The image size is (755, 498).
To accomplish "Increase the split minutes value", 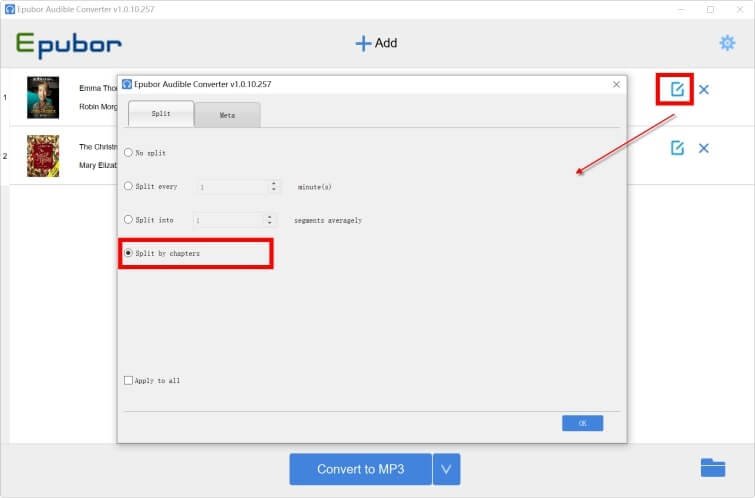I will (x=273, y=183).
